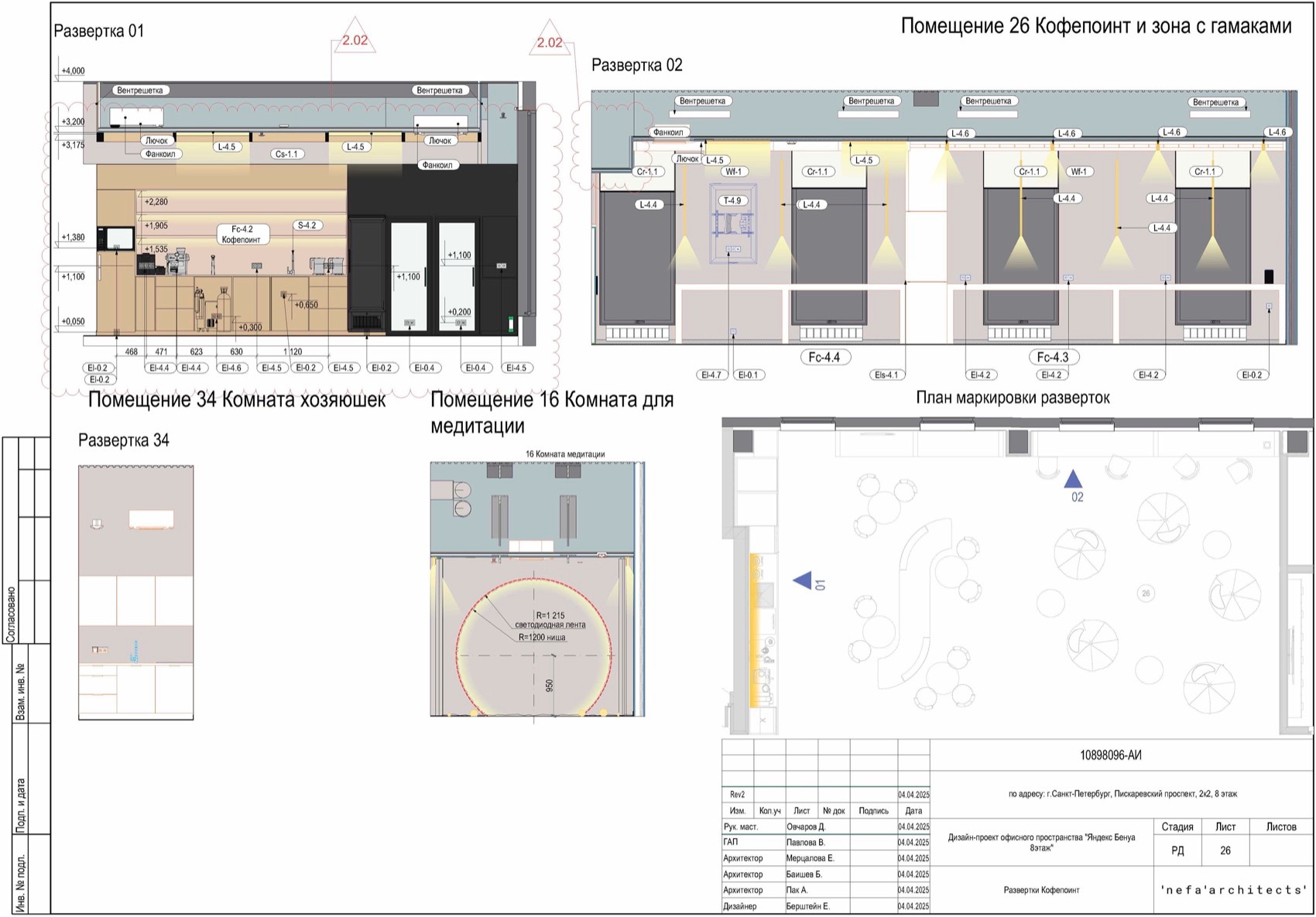
Task: Collapse the Fc-4.4 furniture group label
Action: pyautogui.click(x=824, y=358)
